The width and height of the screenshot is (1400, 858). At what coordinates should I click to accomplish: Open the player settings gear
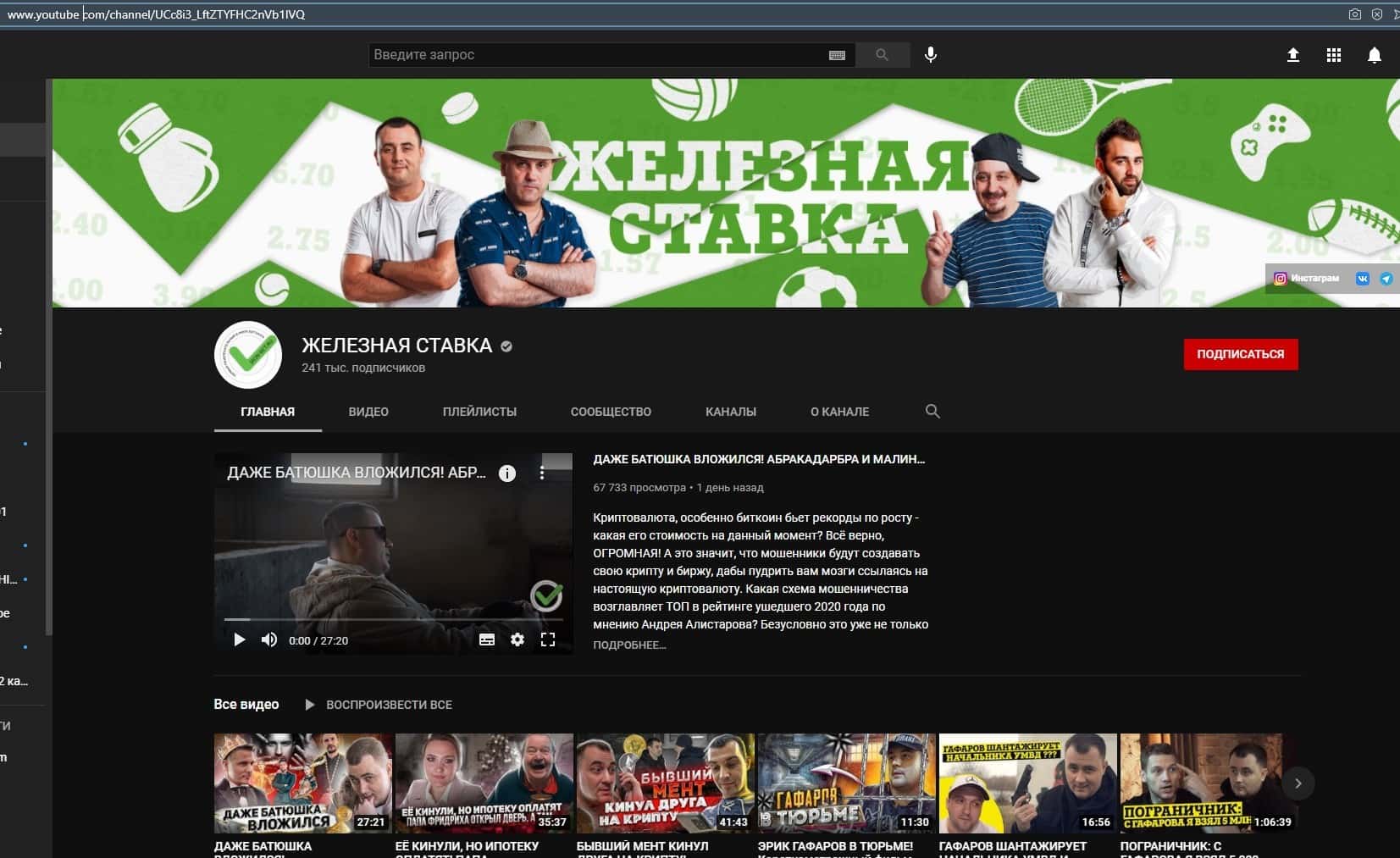click(517, 639)
